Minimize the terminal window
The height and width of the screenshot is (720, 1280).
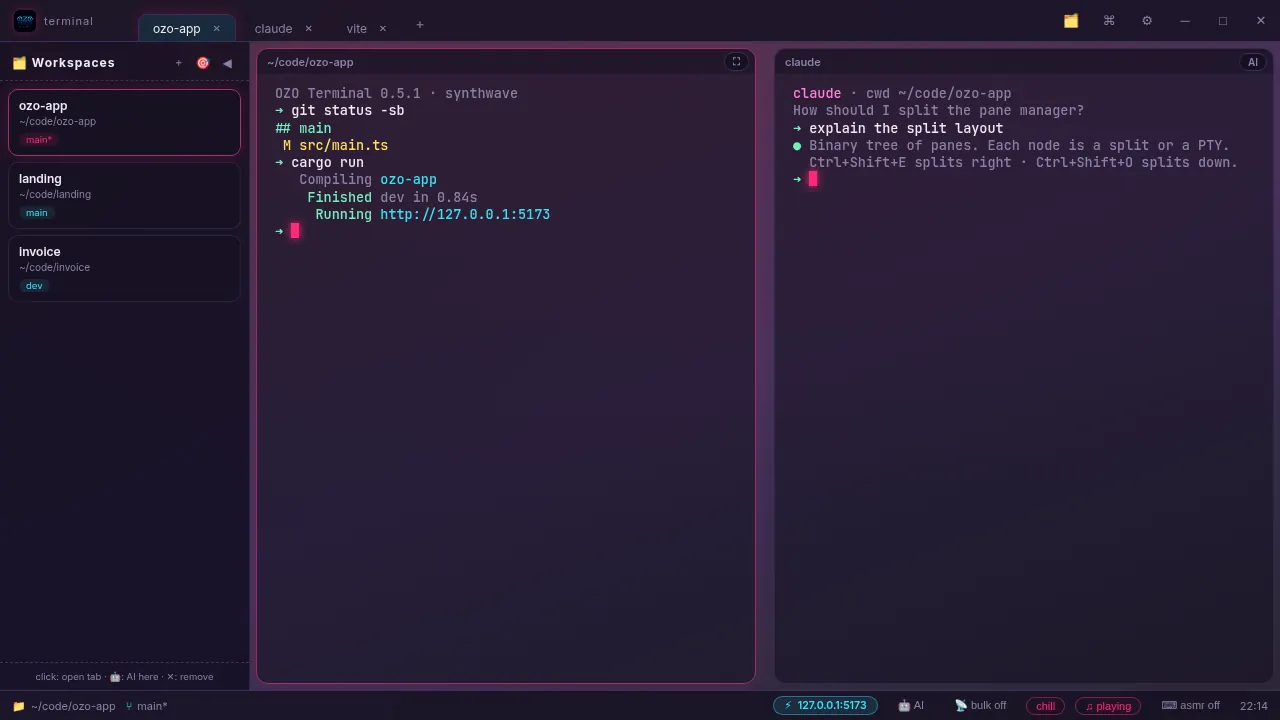(1185, 21)
